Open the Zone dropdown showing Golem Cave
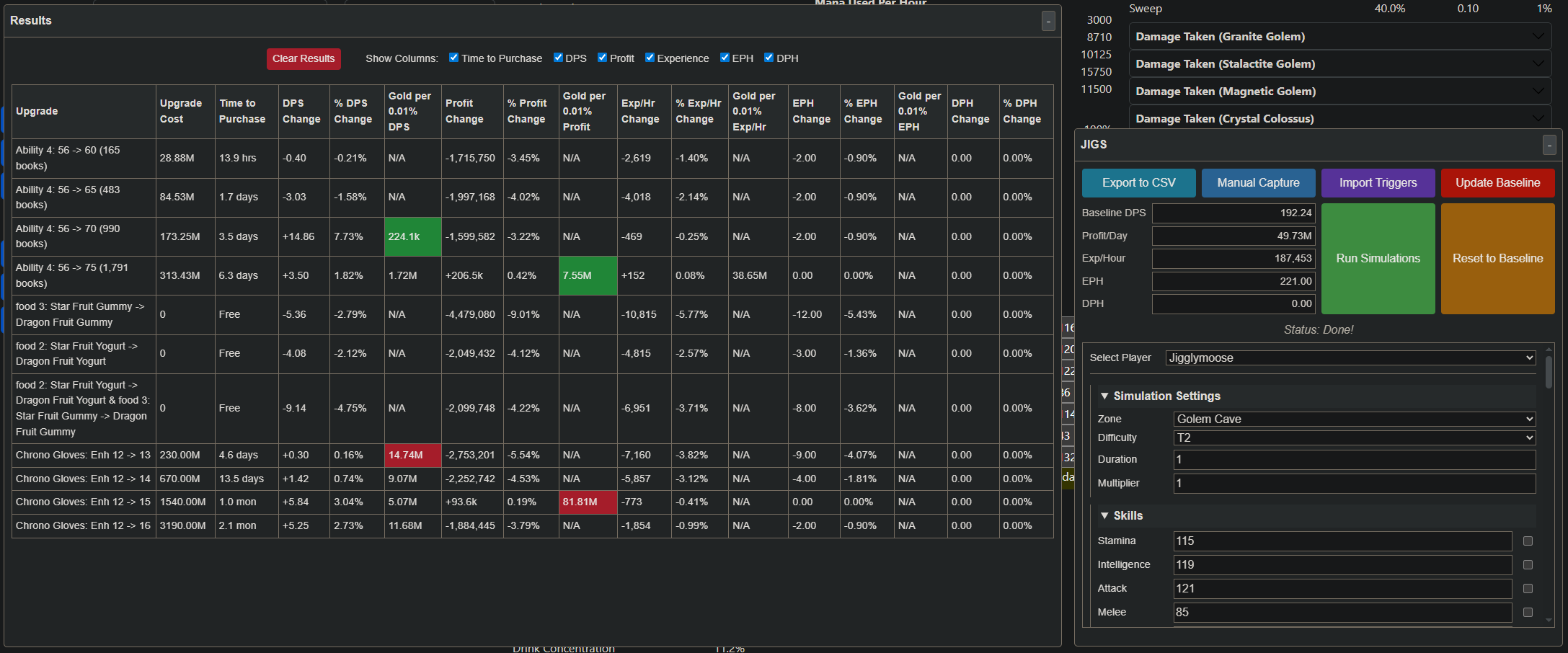 coord(1355,419)
